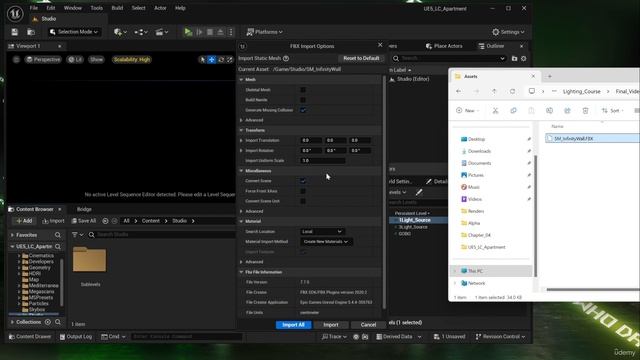Select the translate gizmo tool in viewport
The image size is (640, 360).
(x=211, y=60)
